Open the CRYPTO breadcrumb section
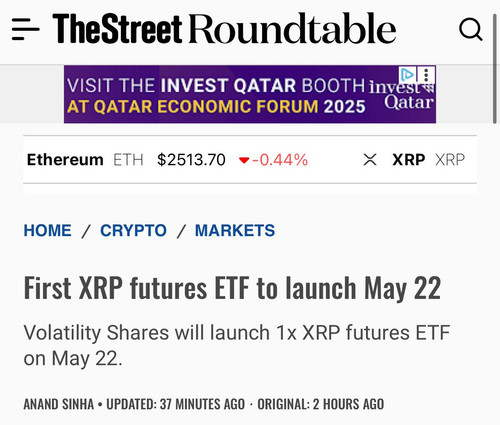The height and width of the screenshot is (425, 500). 133,230
